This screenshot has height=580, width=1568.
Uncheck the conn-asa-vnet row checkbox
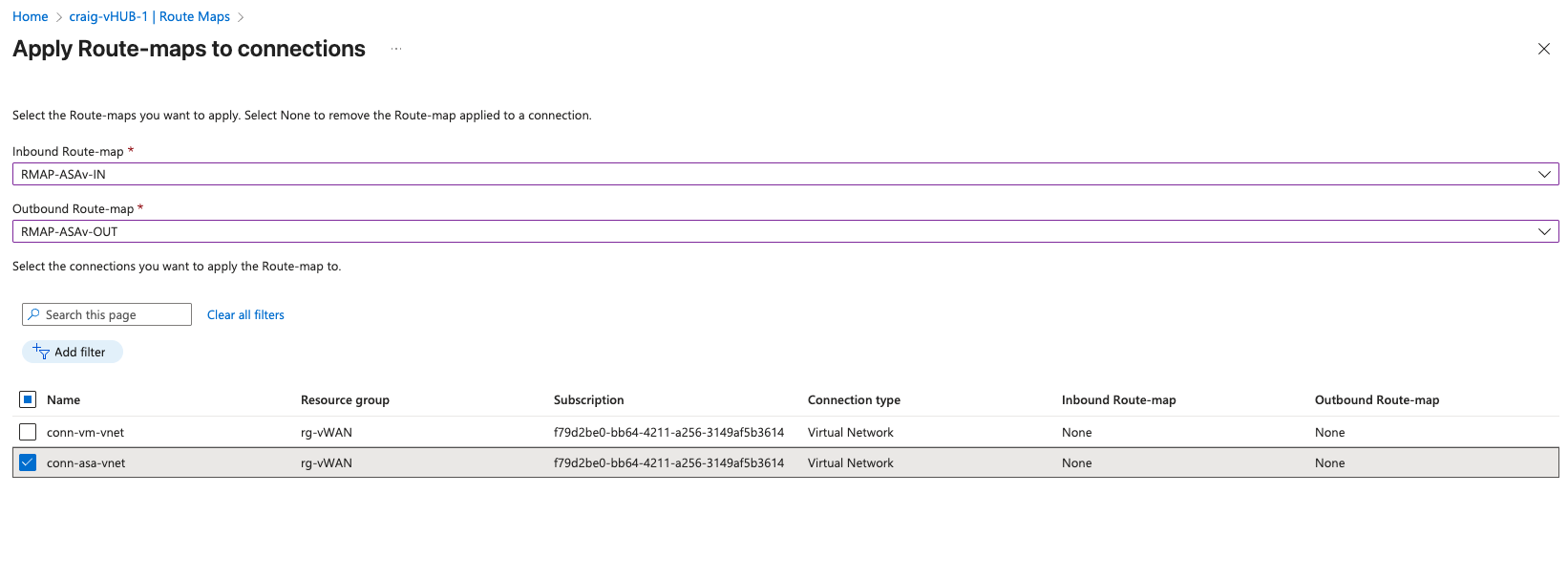(28, 462)
